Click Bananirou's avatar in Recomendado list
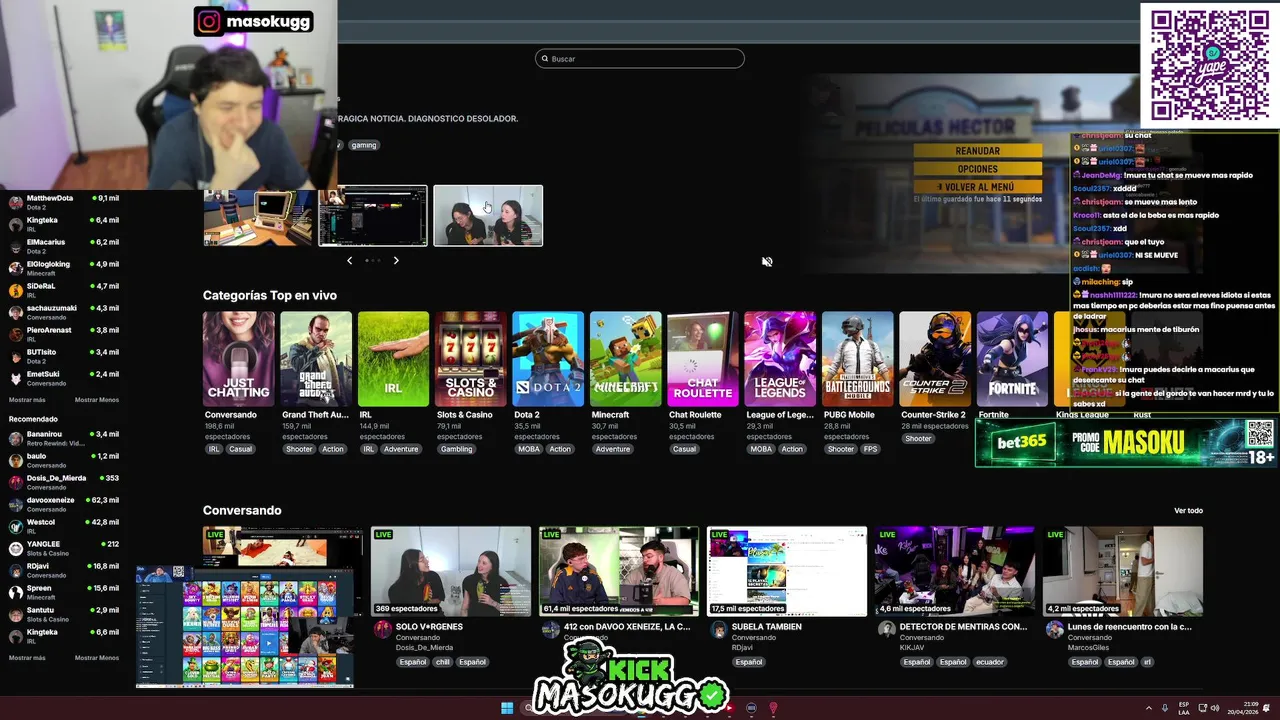Screen dimensions: 1280x720 [x=16, y=438]
